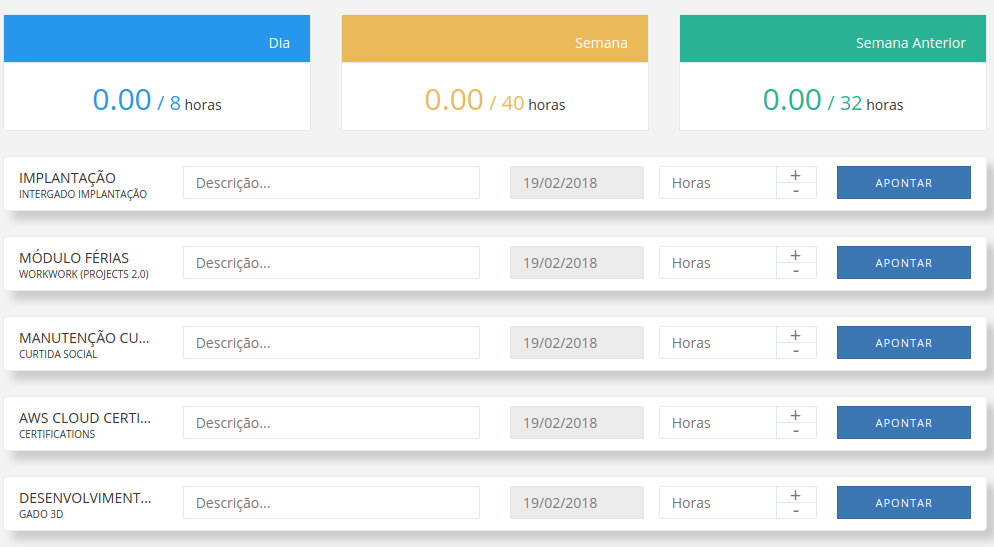The image size is (994, 547).
Task: Open date field 19/02/2018 in DESENVOLVIMENT... row
Action: [577, 502]
